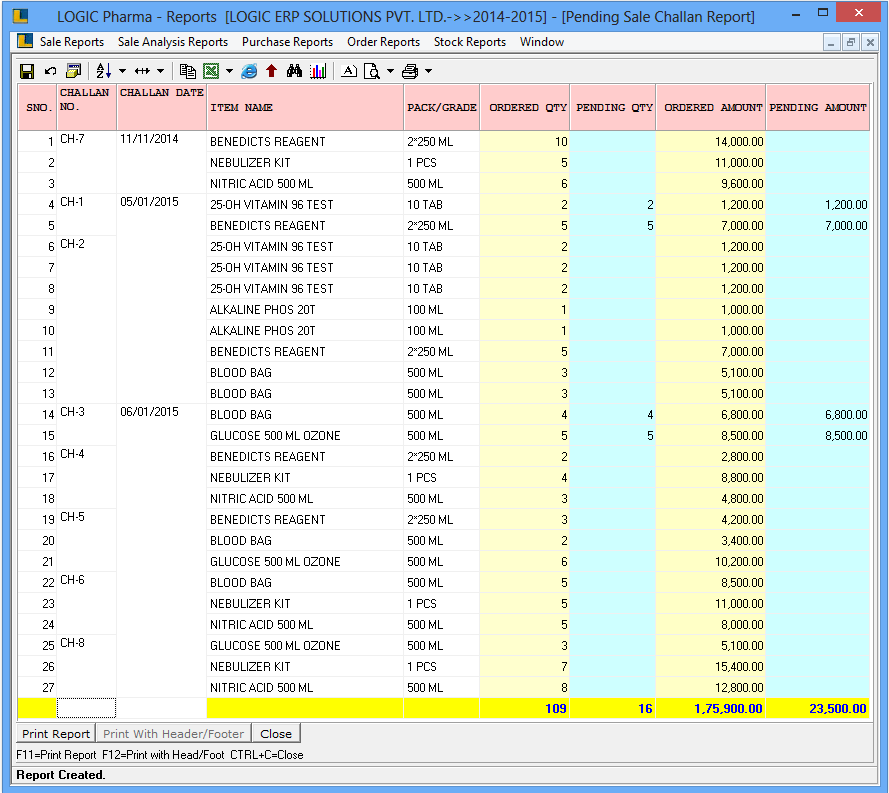Image resolution: width=889 pixels, height=793 pixels.
Task: Open the sort options dropdown arrow
Action: [x=122, y=71]
